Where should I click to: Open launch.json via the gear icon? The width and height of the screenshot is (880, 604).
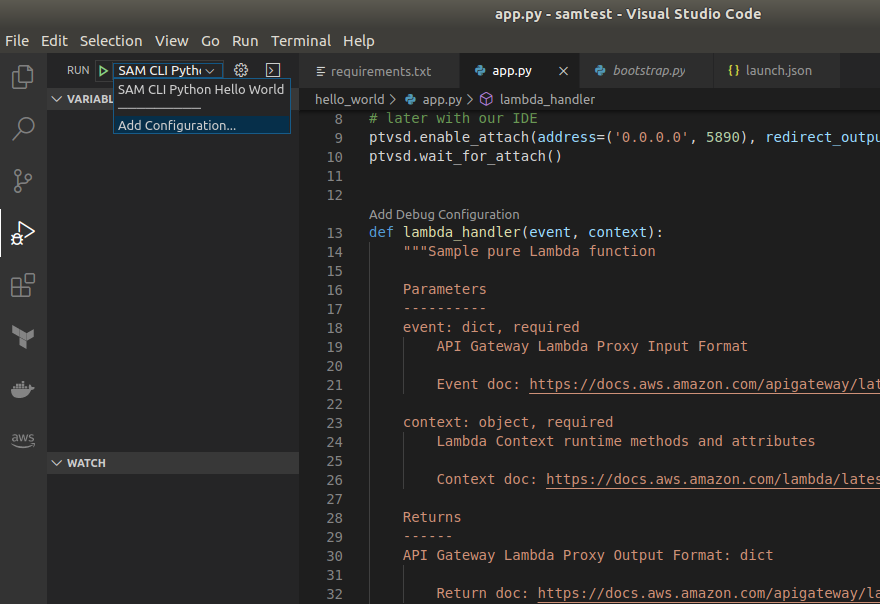coord(241,70)
